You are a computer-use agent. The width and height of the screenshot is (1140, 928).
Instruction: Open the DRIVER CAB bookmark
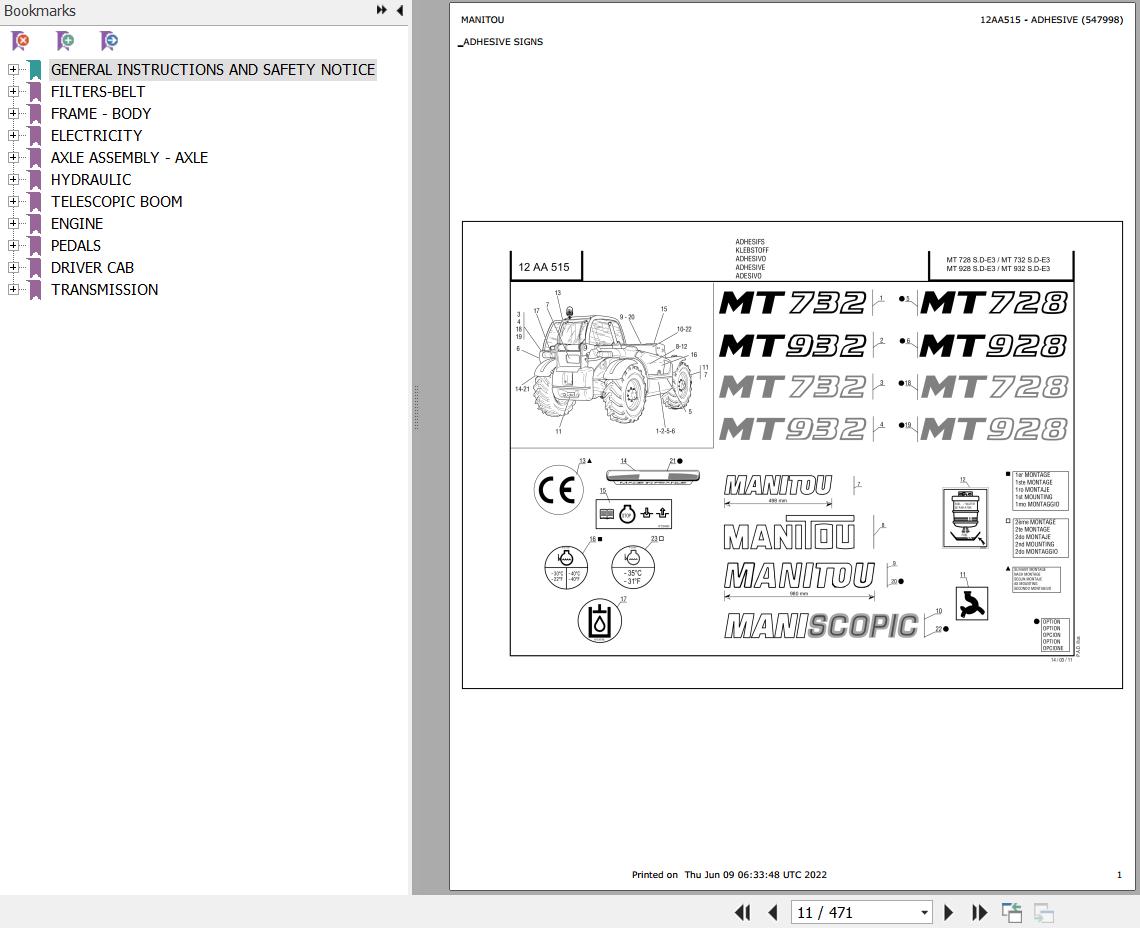click(x=92, y=268)
